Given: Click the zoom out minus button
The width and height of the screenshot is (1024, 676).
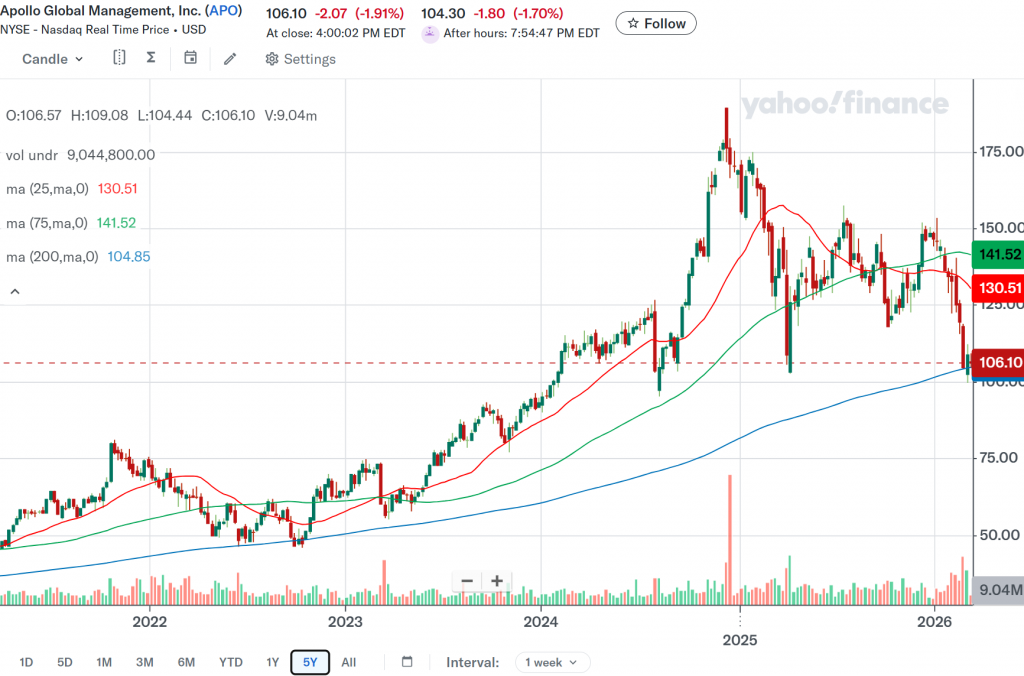Looking at the screenshot, I should [467, 581].
